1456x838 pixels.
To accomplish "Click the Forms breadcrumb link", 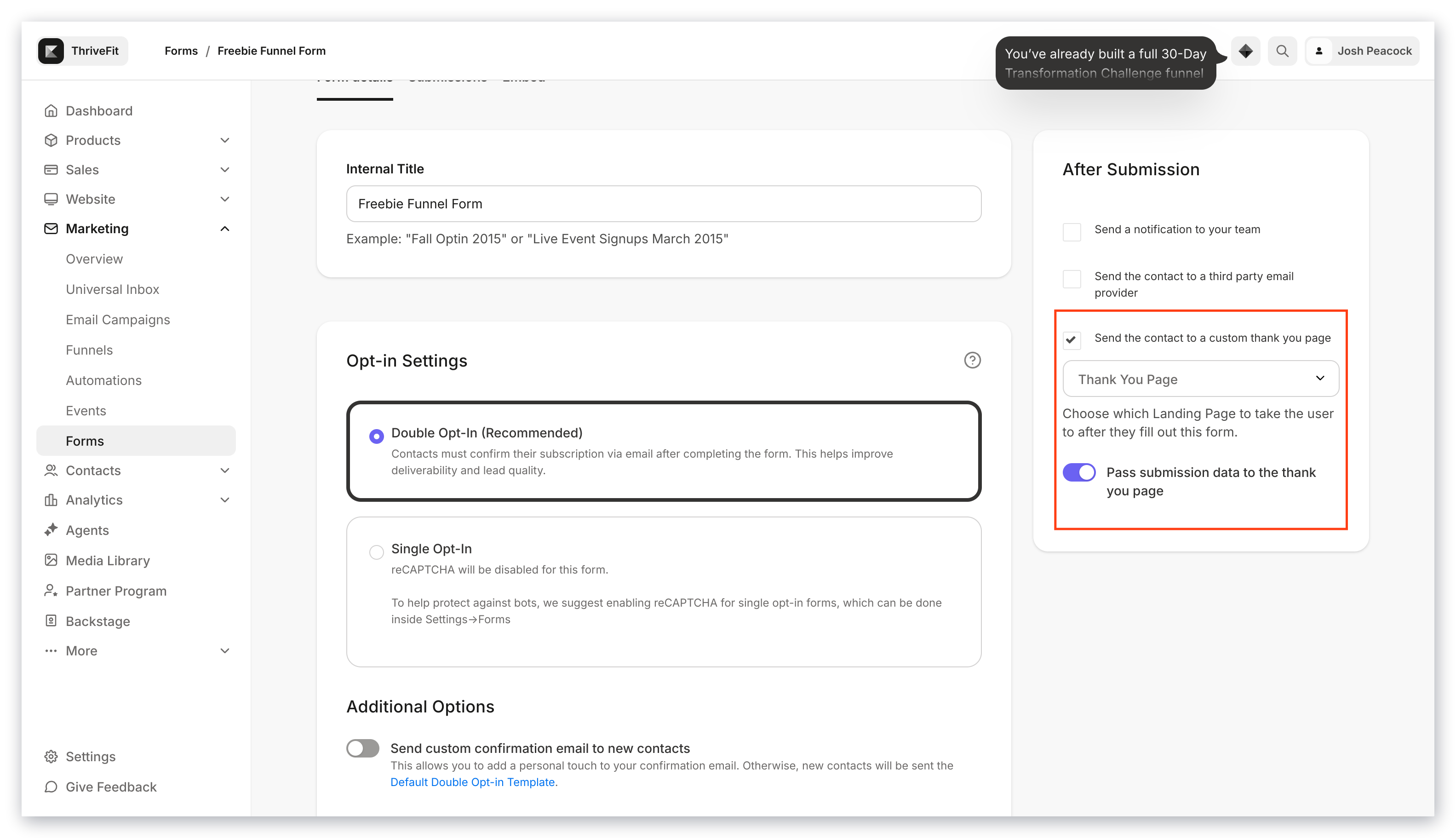I will [x=181, y=51].
